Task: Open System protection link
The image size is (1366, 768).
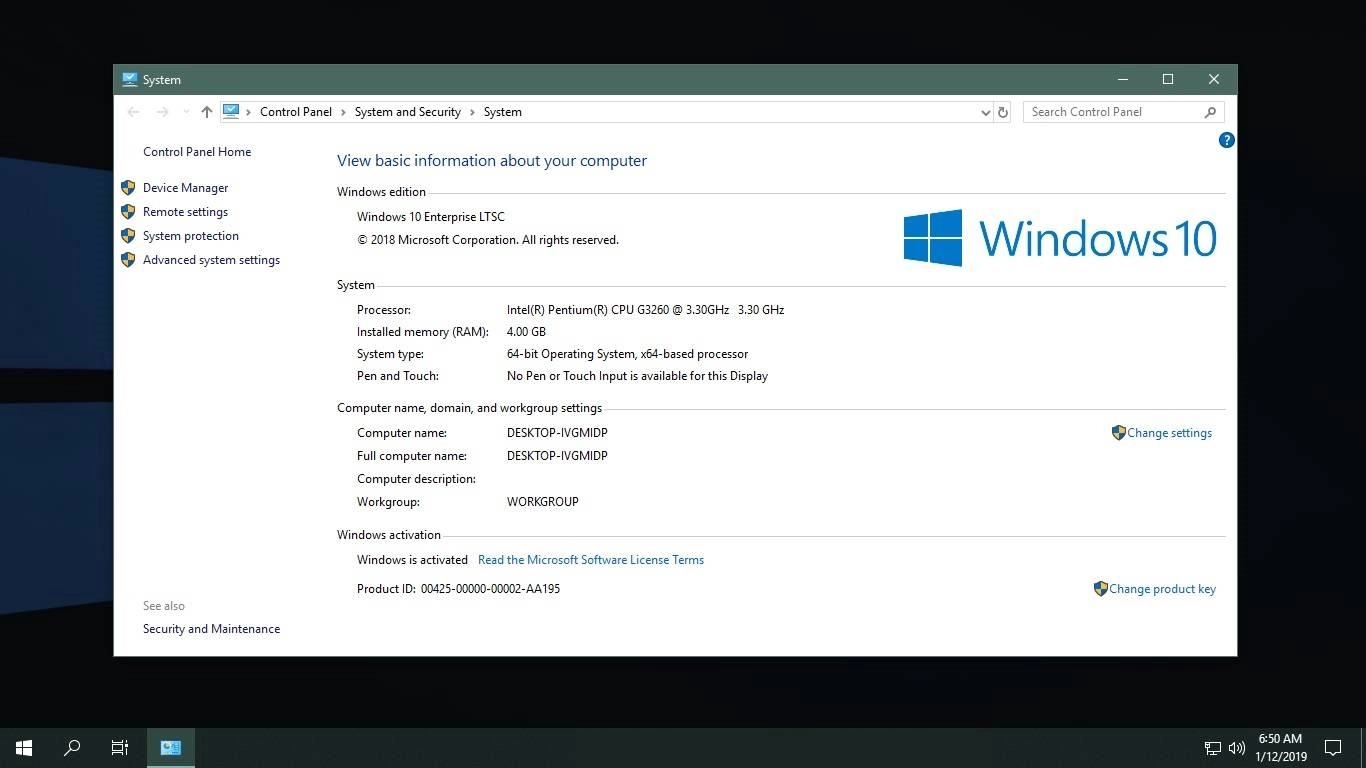Action: [x=190, y=236]
